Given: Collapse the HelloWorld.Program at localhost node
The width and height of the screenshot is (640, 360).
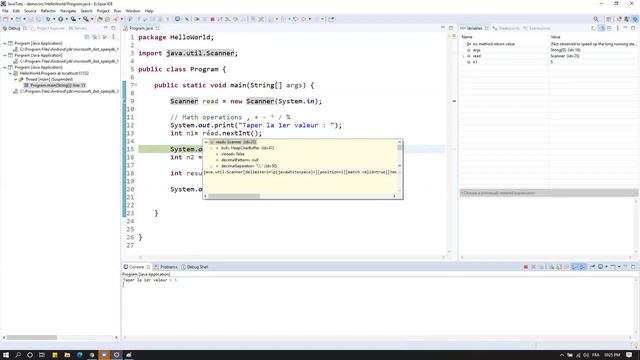Looking at the screenshot, I should 11,73.
